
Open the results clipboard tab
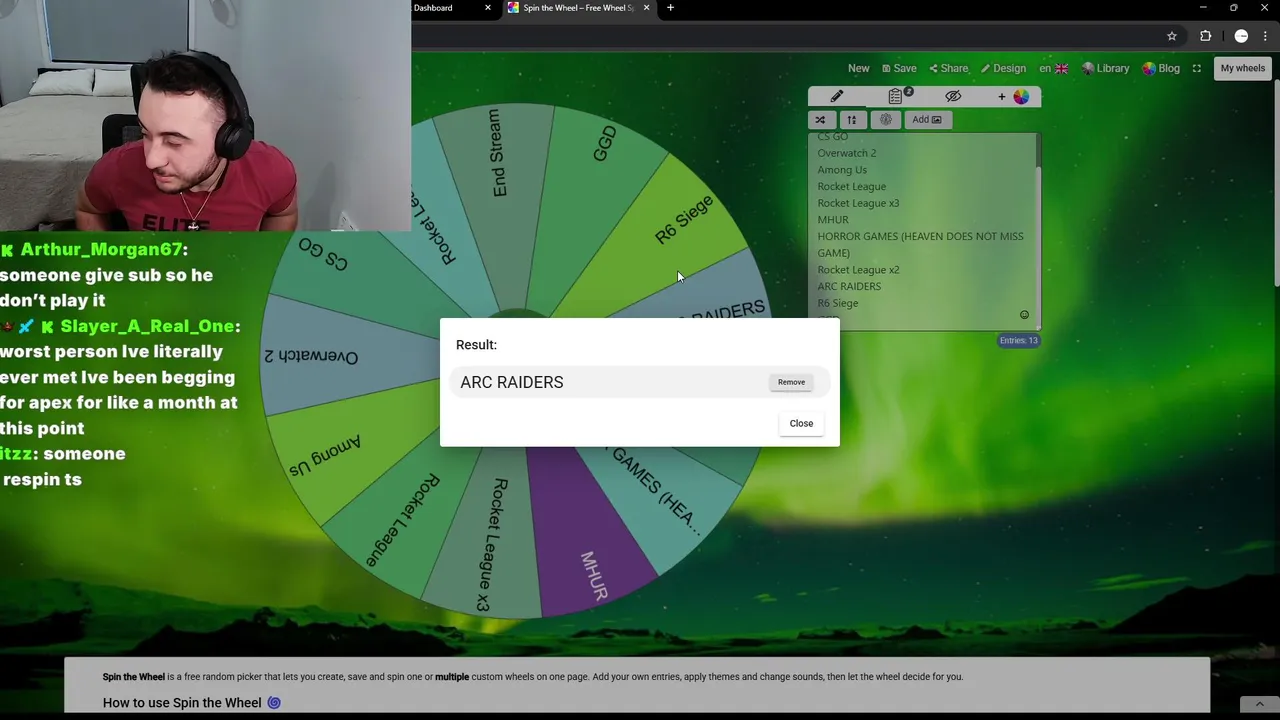[x=896, y=97]
